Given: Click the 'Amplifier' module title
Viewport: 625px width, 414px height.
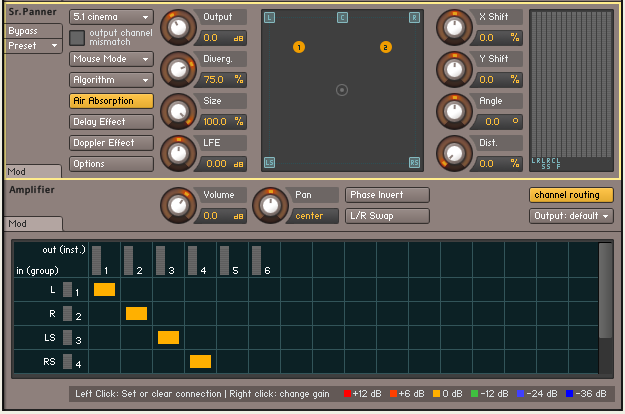Looking at the screenshot, I should click(32, 190).
